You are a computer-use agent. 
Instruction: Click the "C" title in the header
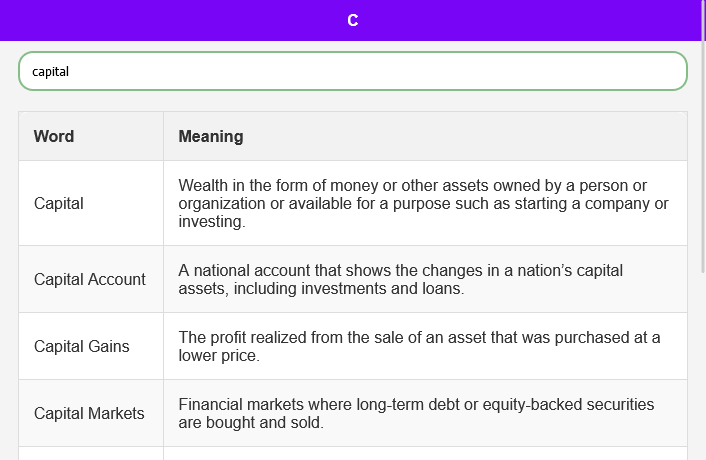point(352,20)
